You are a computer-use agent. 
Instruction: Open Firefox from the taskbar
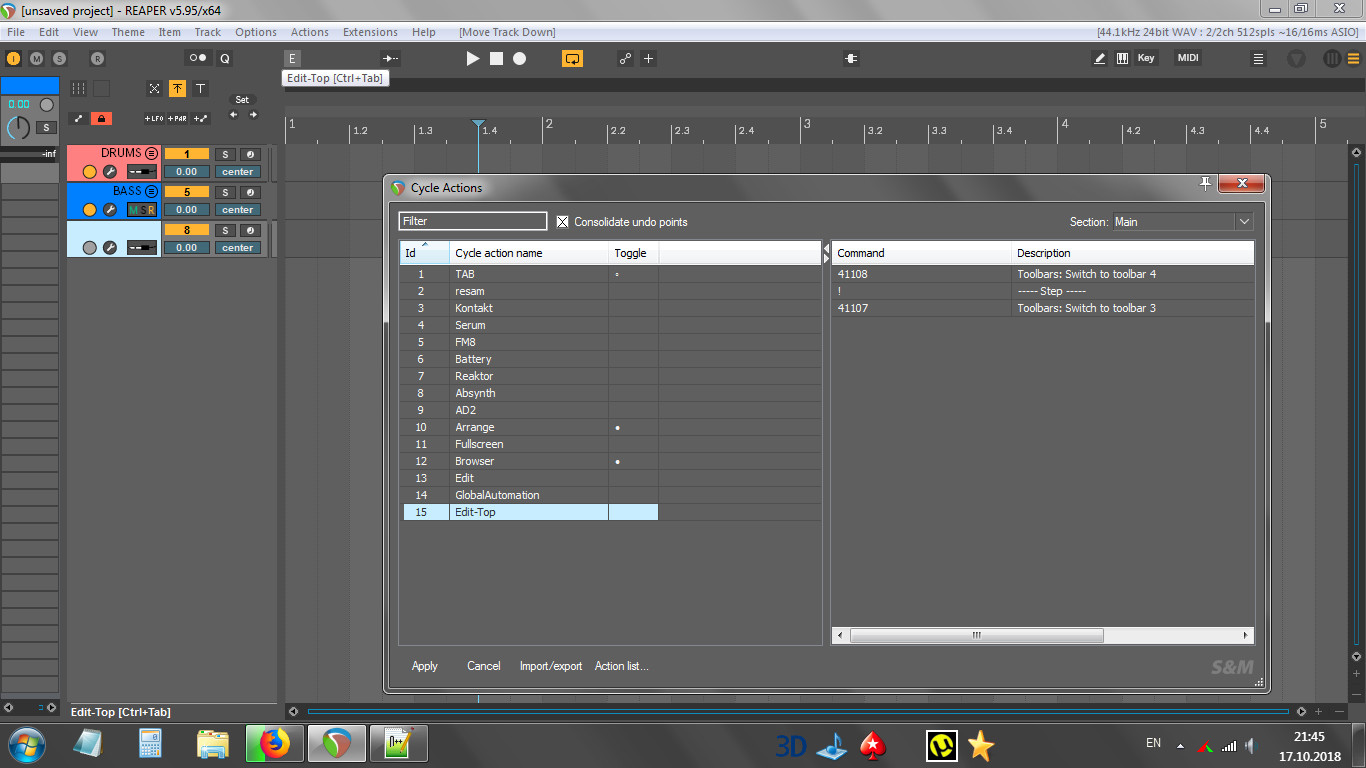click(x=273, y=744)
